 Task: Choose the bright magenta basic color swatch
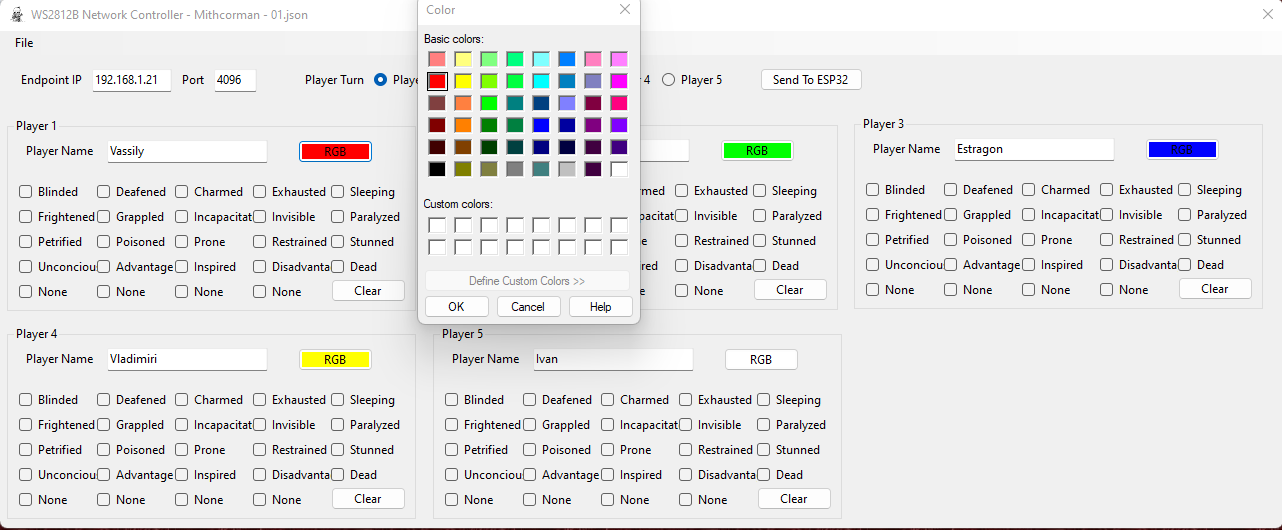(619, 81)
